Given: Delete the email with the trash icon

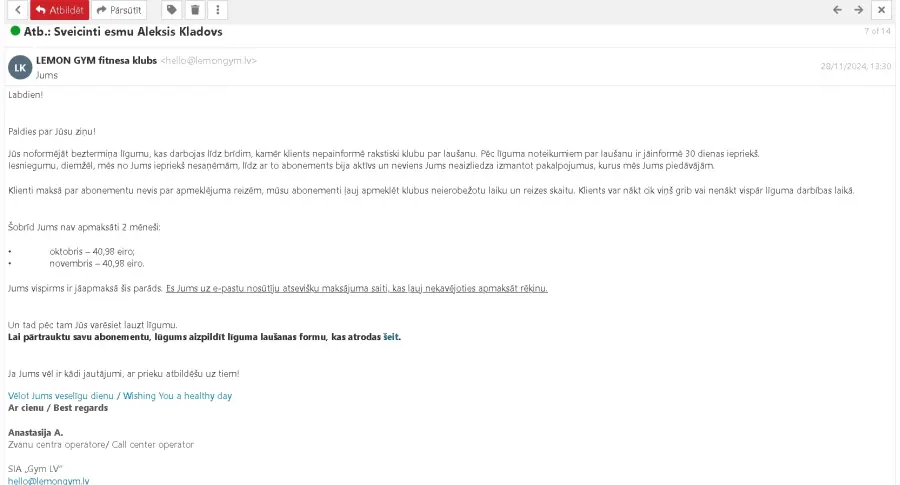Looking at the screenshot, I should tap(195, 10).
